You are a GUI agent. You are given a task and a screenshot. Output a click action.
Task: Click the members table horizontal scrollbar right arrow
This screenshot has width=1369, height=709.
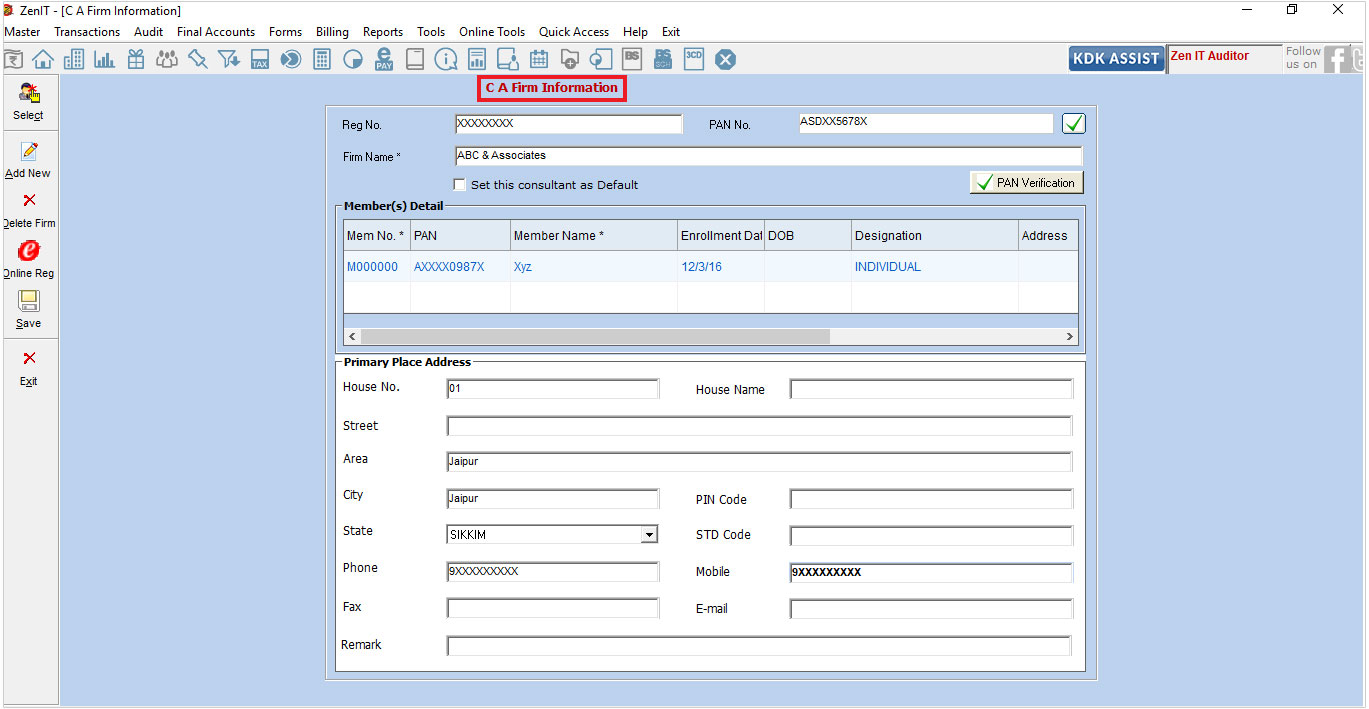(1069, 337)
